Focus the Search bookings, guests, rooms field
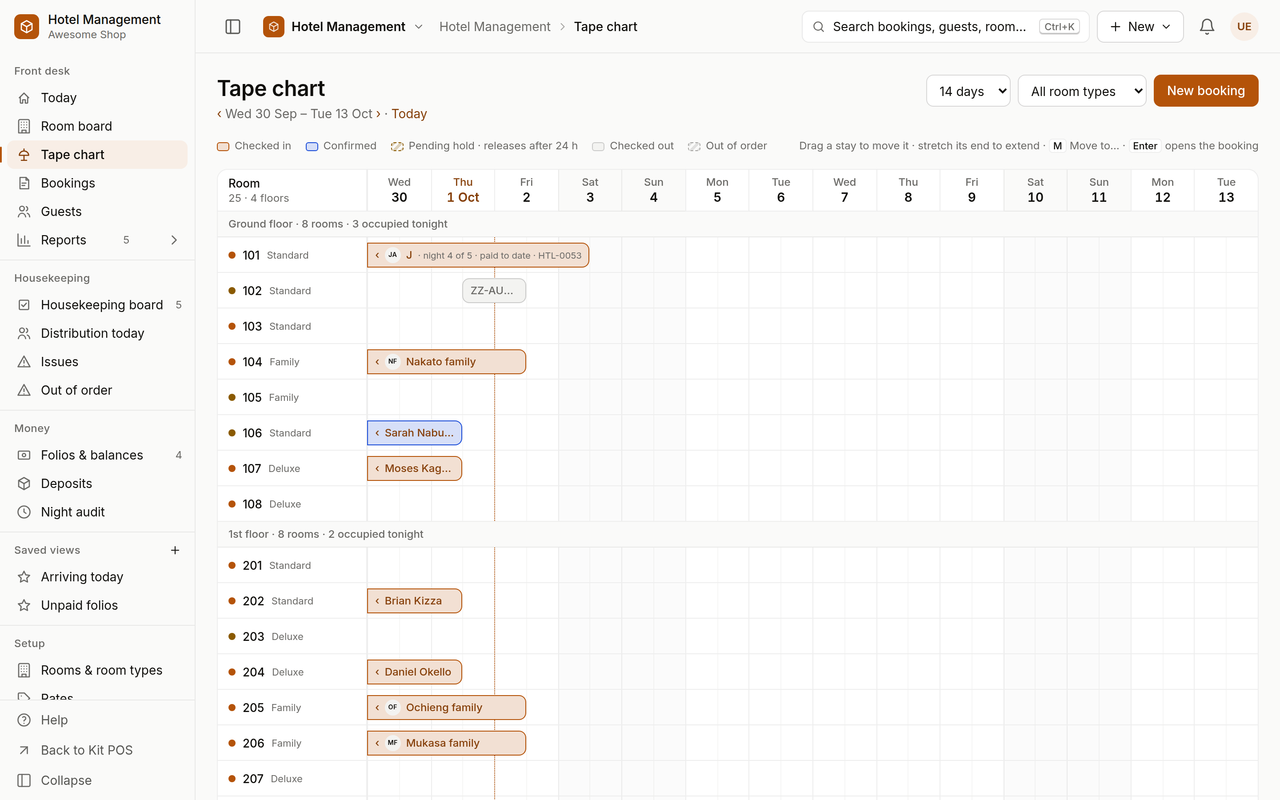Screen dimensions: 1280x800 946,27
